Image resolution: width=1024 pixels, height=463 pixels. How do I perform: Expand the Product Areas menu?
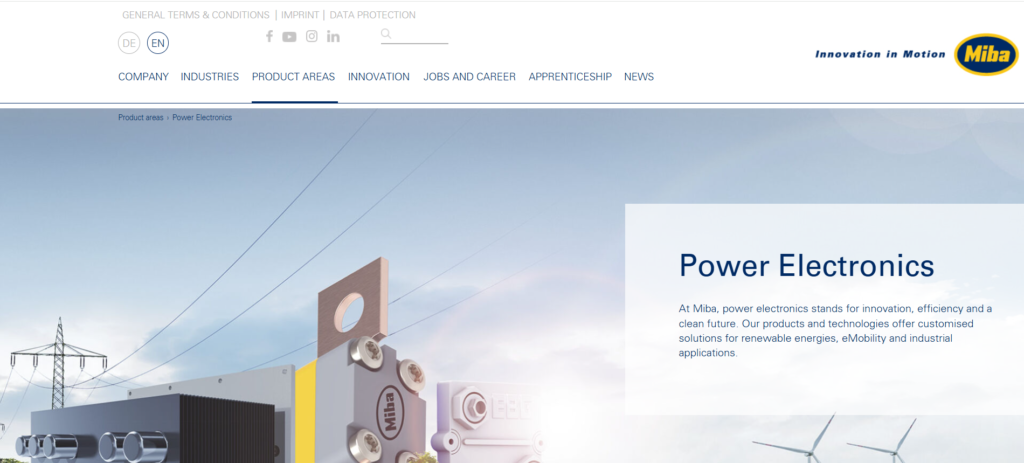point(293,77)
